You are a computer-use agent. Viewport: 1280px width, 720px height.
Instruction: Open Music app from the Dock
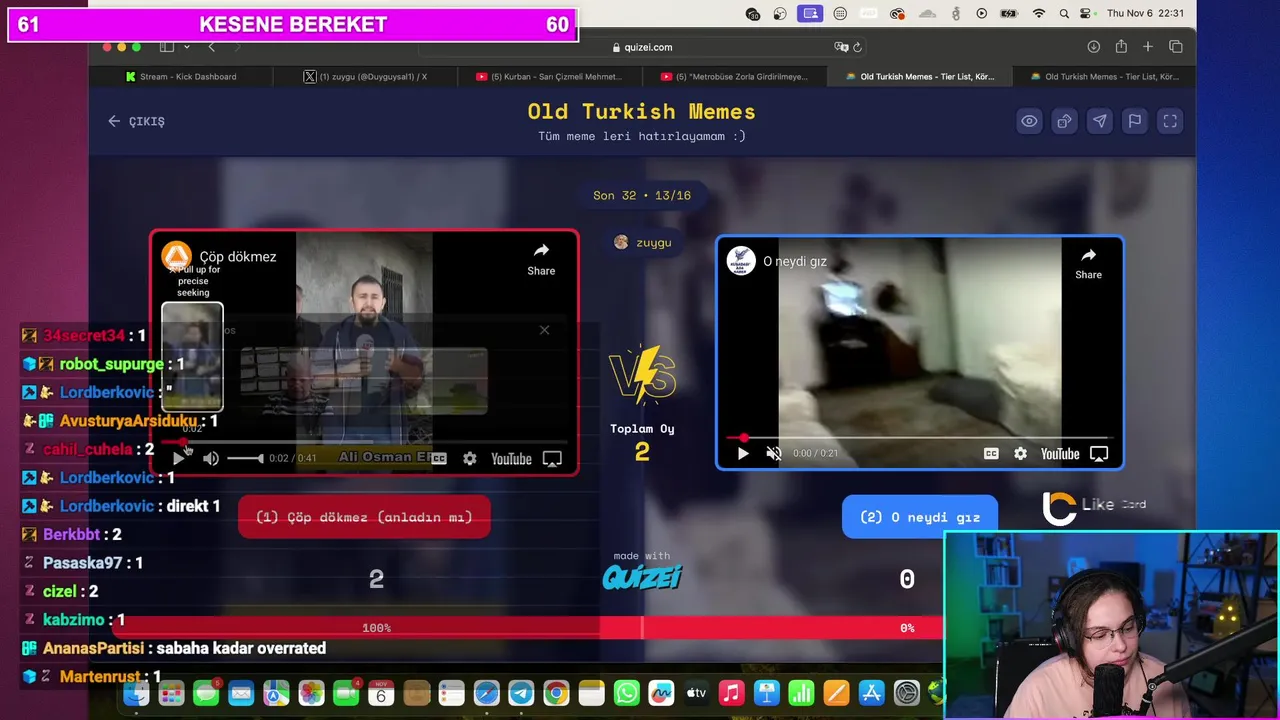[732, 693]
